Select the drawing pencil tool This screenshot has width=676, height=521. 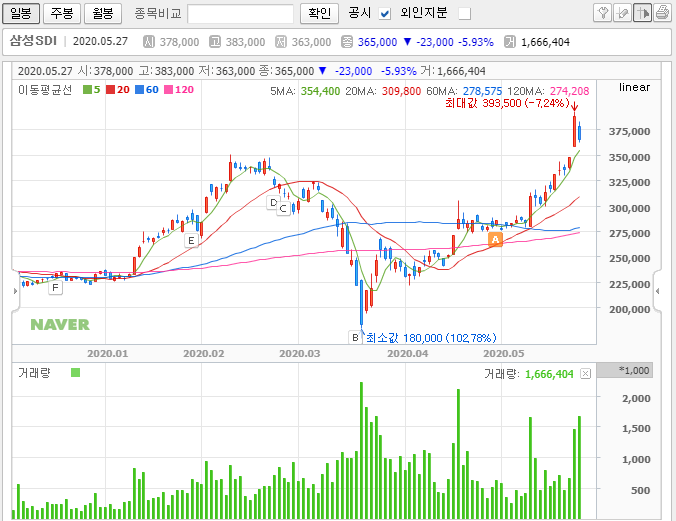[x=623, y=13]
